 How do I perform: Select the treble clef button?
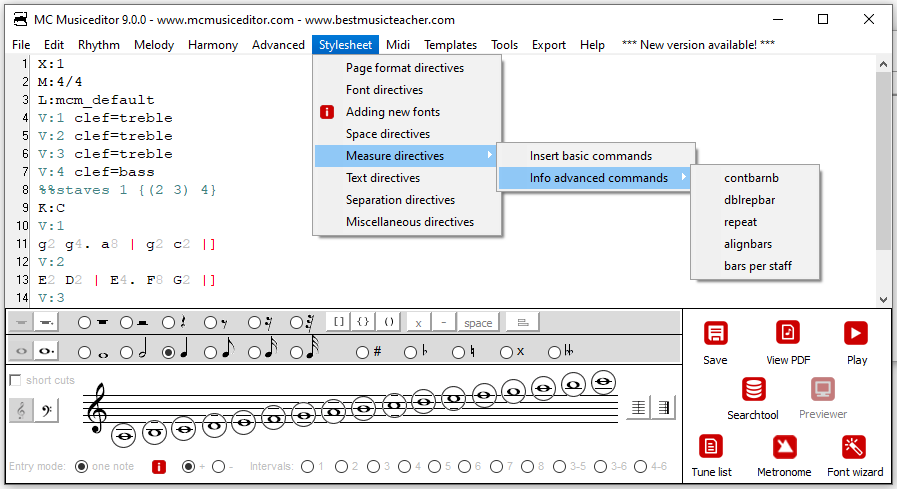[21, 410]
